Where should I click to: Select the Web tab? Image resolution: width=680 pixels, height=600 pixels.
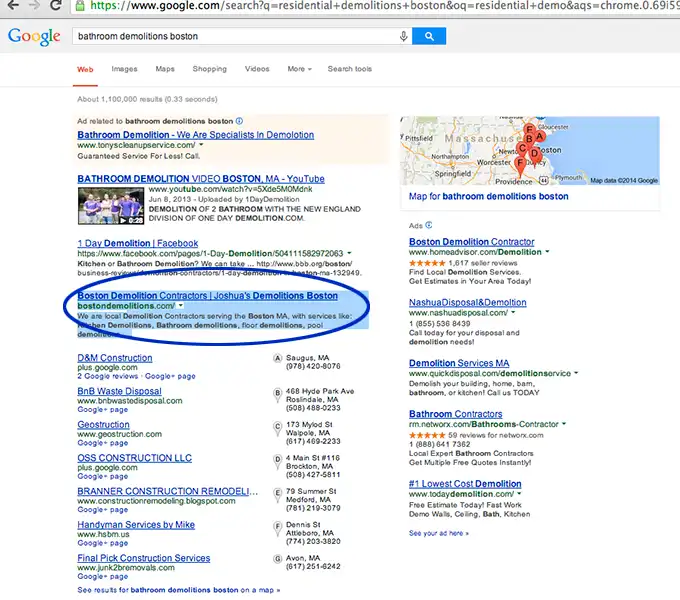(85, 69)
